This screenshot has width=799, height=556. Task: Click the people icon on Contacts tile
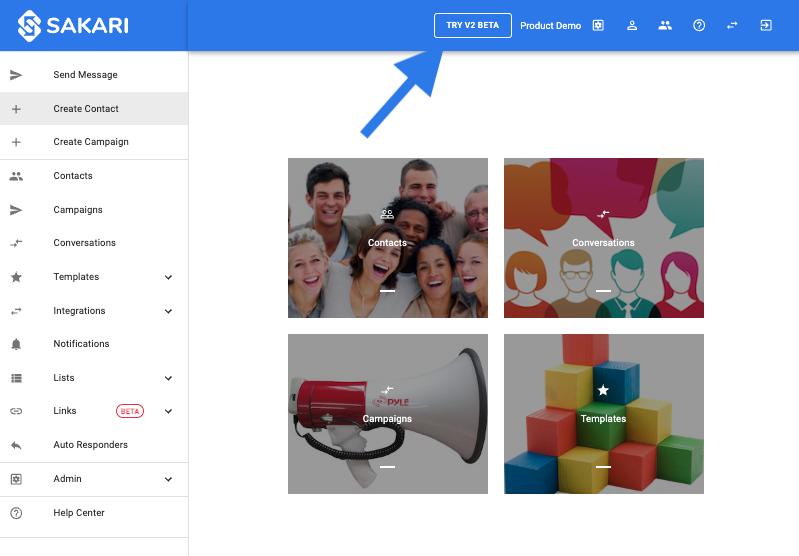pyautogui.click(x=387, y=215)
